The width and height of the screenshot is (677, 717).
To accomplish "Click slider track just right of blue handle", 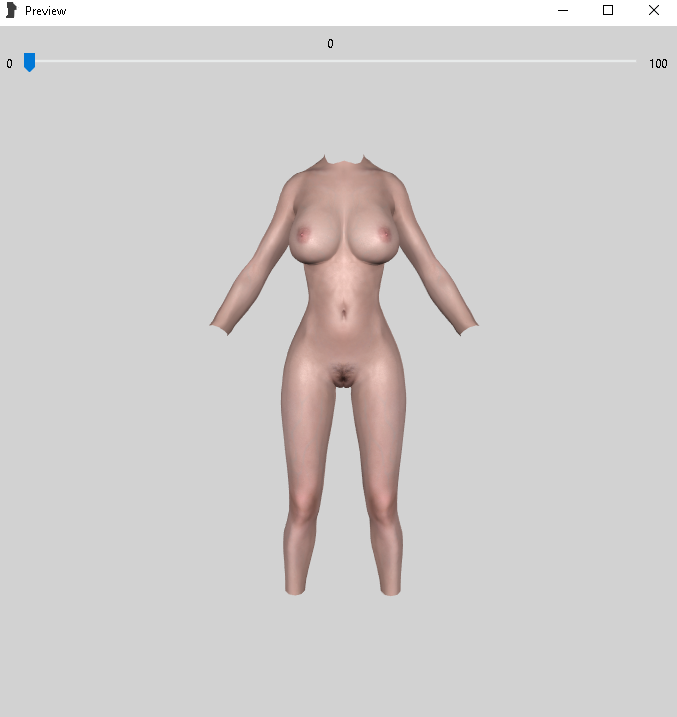I will (41, 61).
